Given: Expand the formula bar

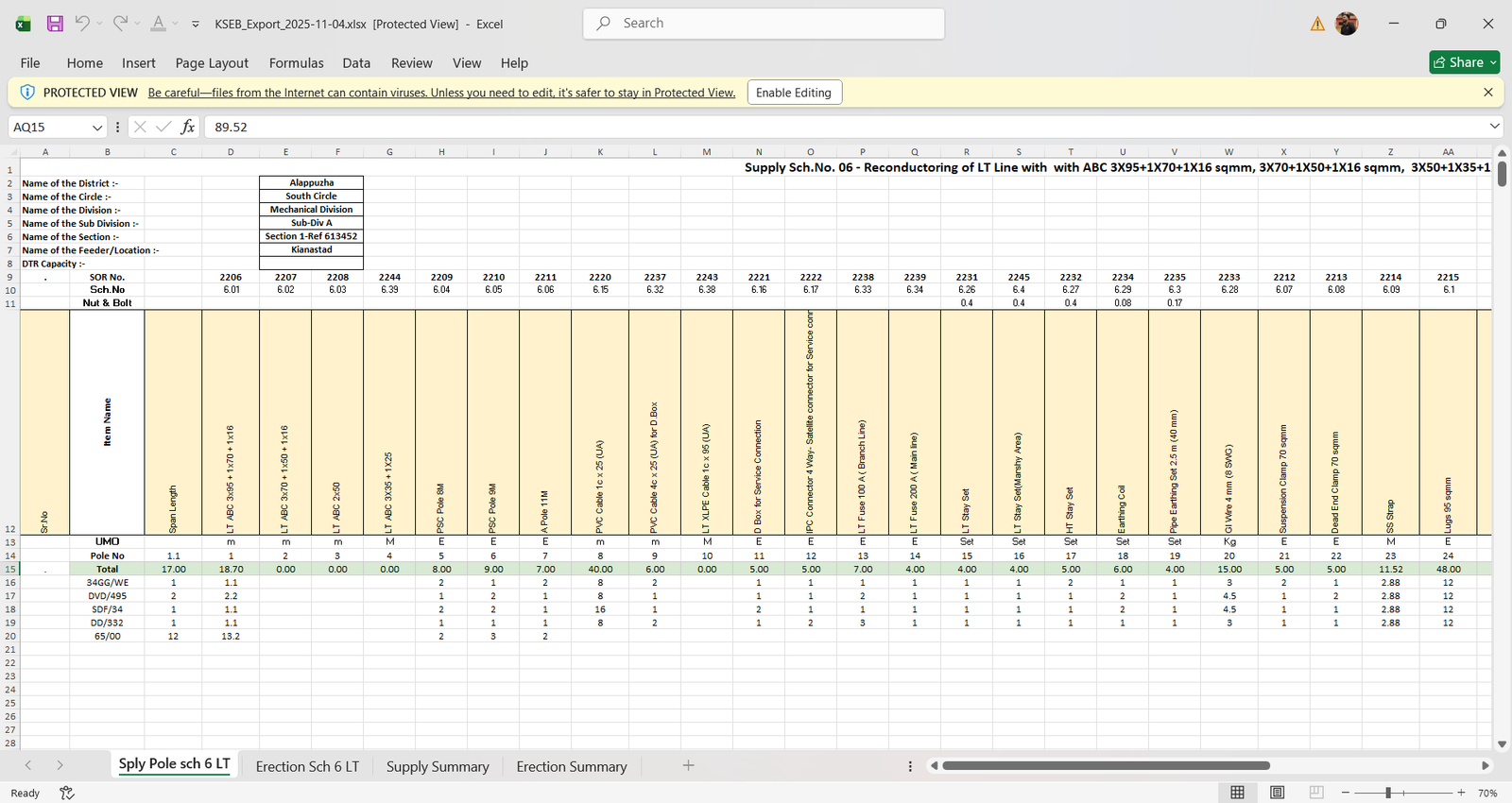Looking at the screenshot, I should pyautogui.click(x=1494, y=127).
